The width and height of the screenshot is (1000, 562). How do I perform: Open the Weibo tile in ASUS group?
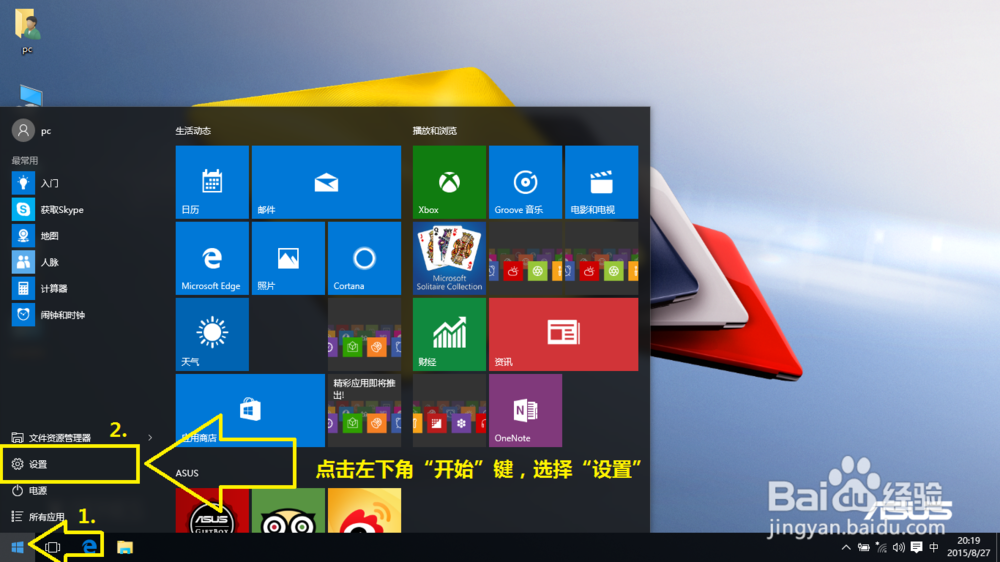(x=364, y=510)
